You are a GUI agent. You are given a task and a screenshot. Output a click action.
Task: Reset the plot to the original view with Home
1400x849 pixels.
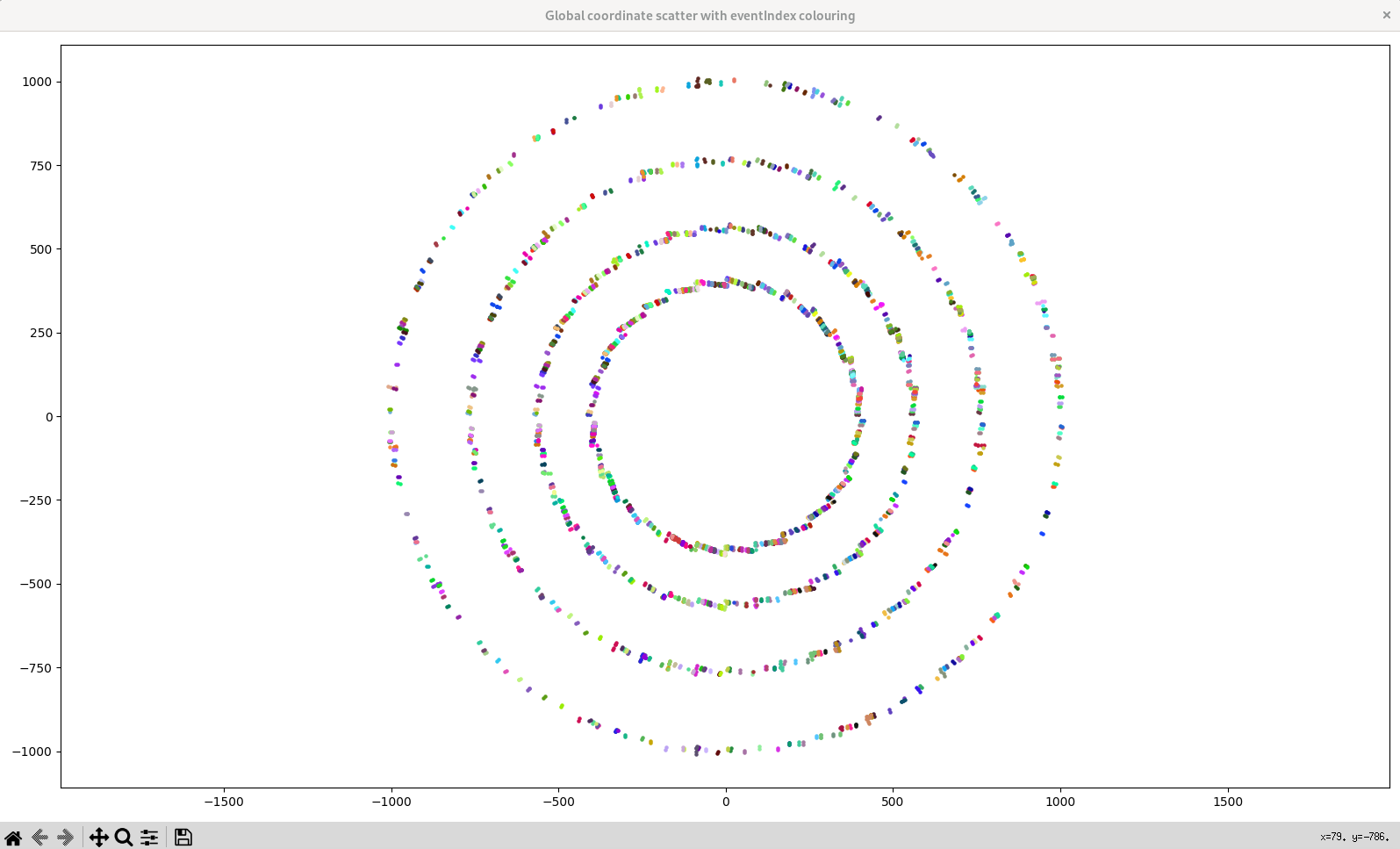[x=13, y=837]
